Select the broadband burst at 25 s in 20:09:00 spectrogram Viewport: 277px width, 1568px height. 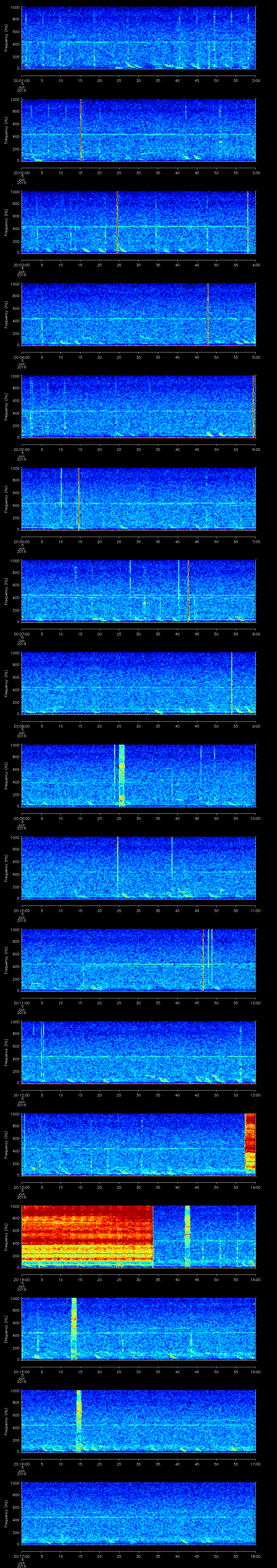122,775
